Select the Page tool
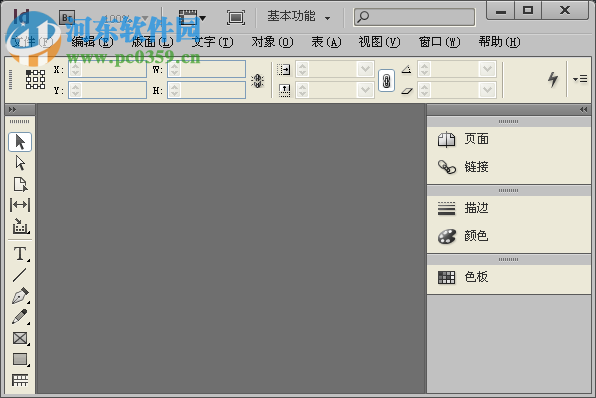This screenshot has width=596, height=398. tap(20, 184)
